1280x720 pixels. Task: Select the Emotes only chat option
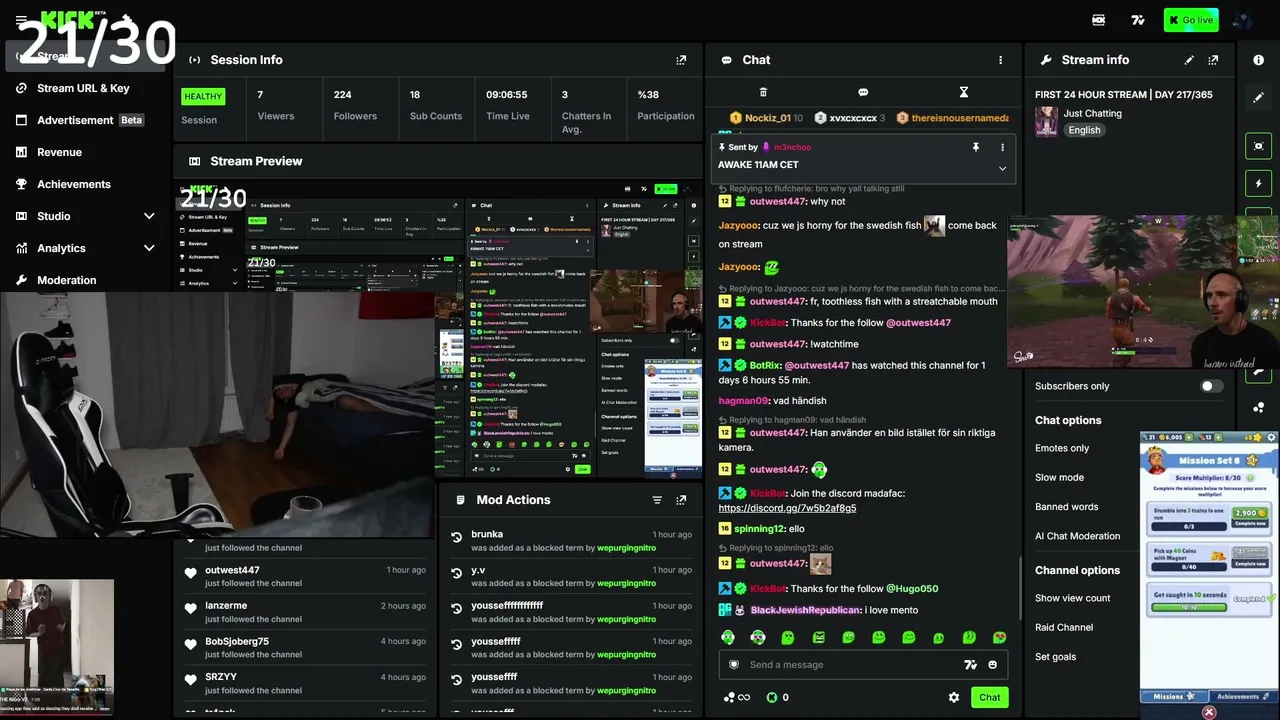[x=1062, y=448]
